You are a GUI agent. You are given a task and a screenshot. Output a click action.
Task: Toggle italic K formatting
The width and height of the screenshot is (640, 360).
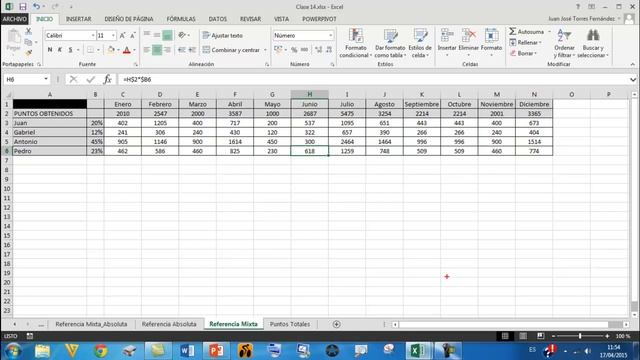point(60,50)
